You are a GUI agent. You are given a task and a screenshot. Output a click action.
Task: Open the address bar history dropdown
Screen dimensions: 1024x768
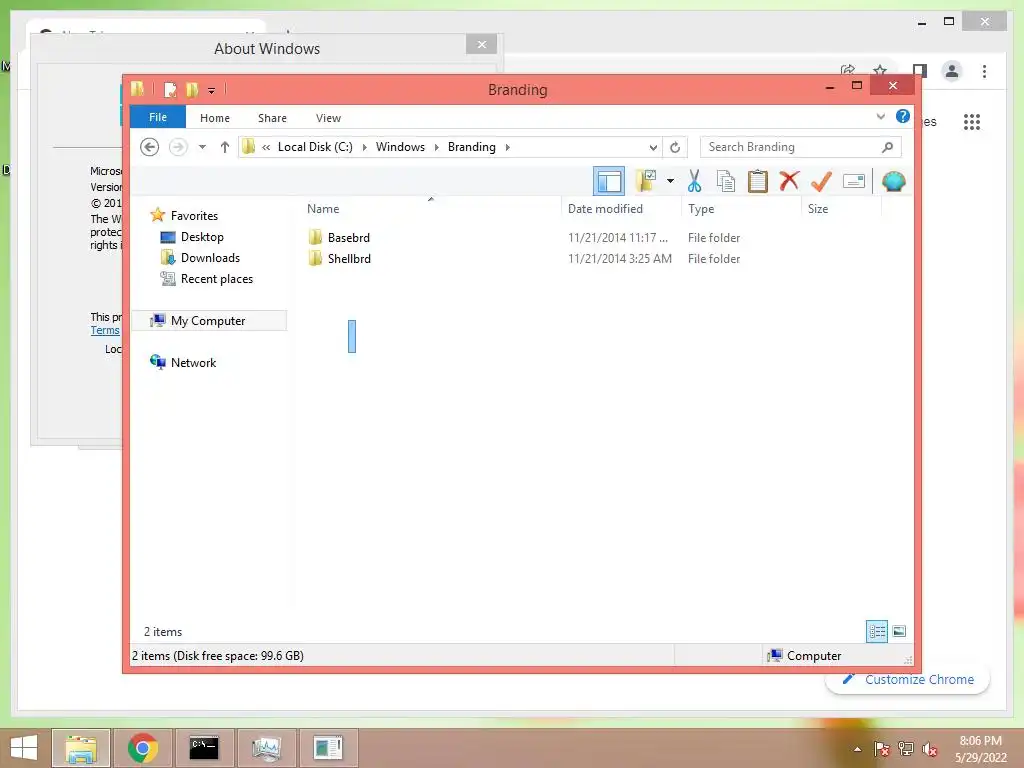[x=652, y=148]
